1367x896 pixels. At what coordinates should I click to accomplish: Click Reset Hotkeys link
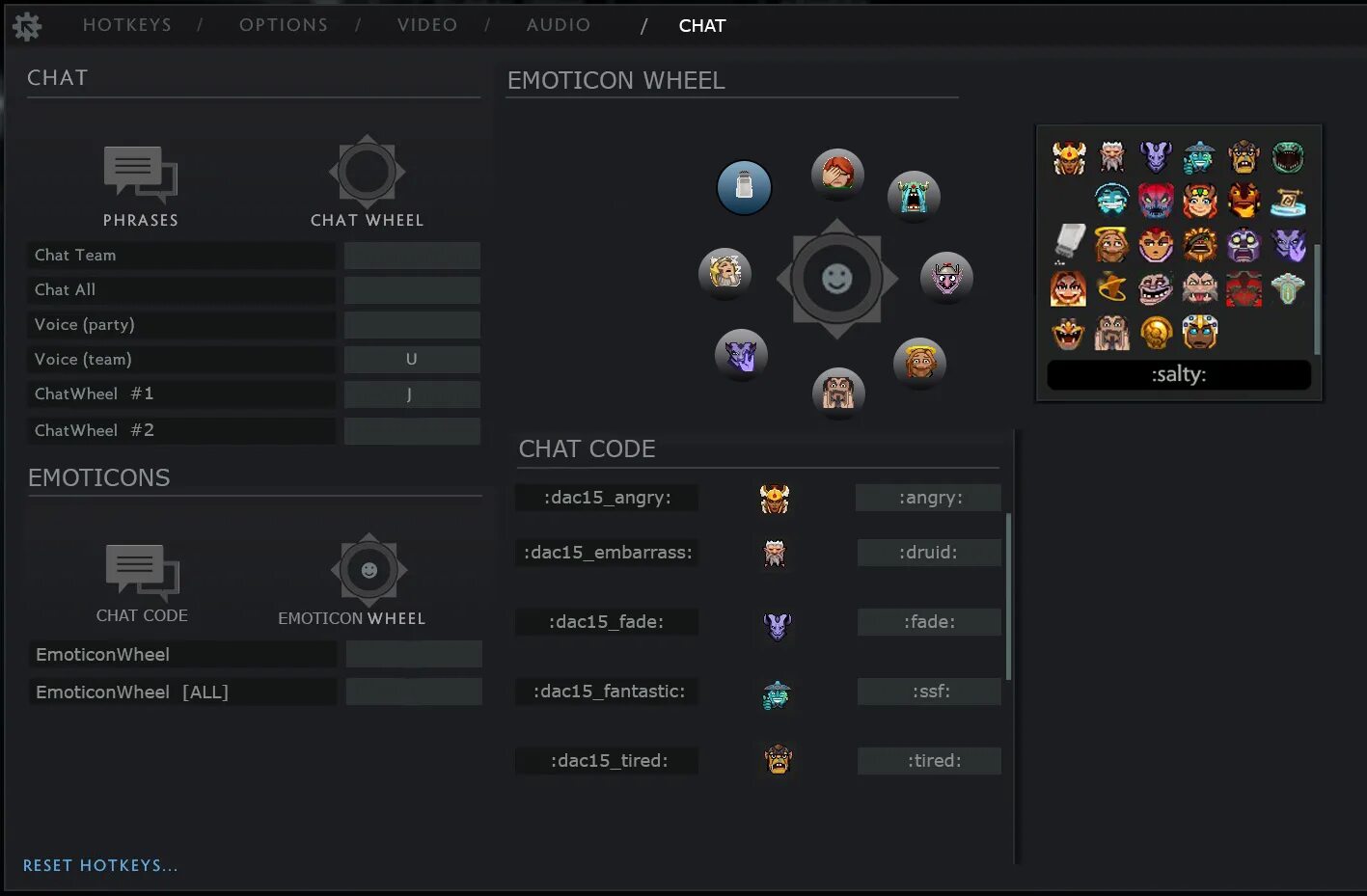[100, 865]
